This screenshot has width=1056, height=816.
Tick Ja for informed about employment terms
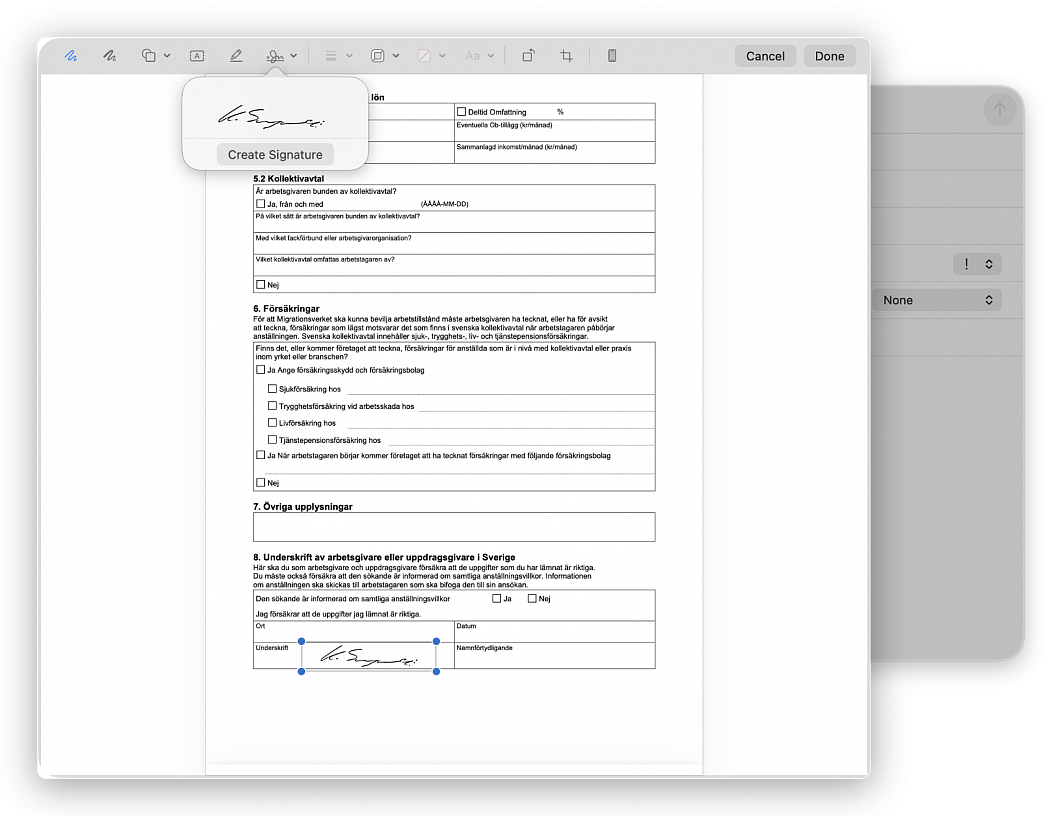pos(496,599)
